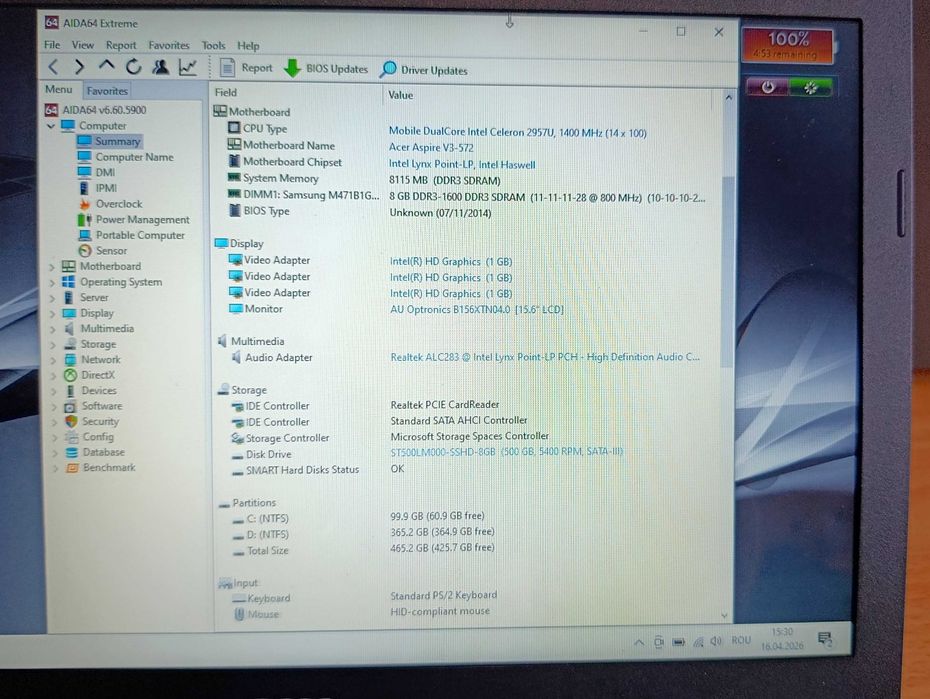
Task: Select the Power Management battery icon item
Action: (85, 219)
